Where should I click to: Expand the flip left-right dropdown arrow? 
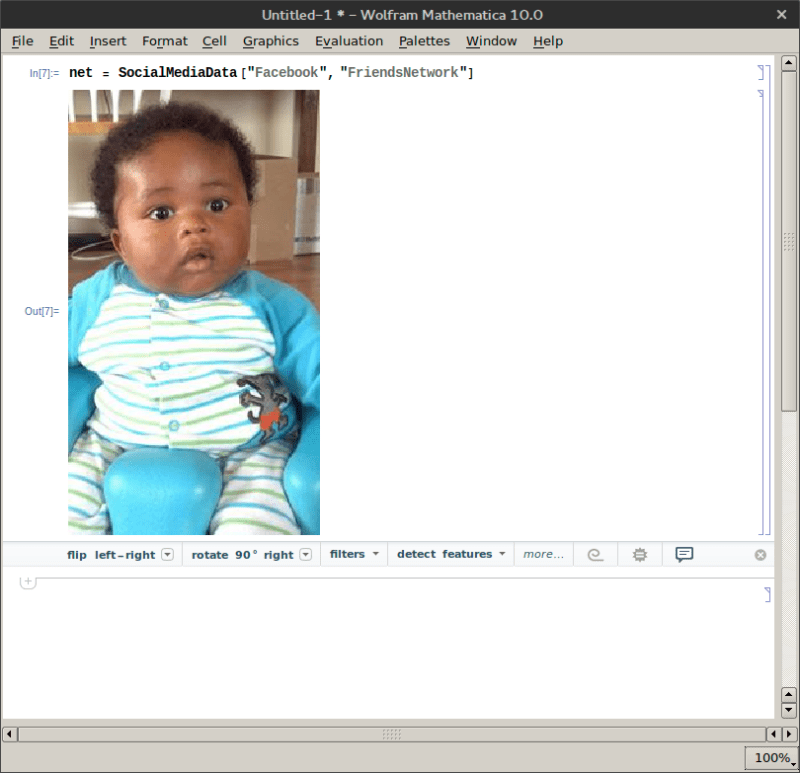point(167,555)
